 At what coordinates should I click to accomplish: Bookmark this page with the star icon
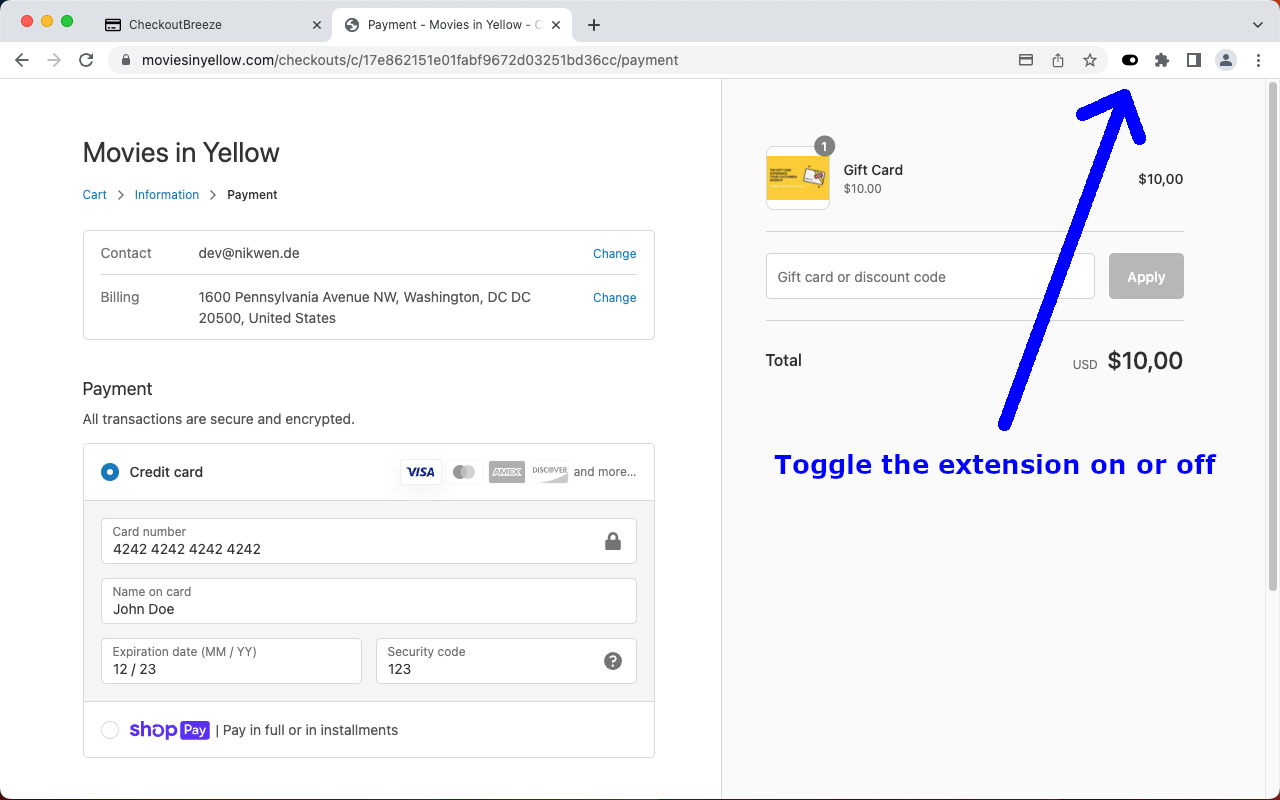pos(1090,60)
